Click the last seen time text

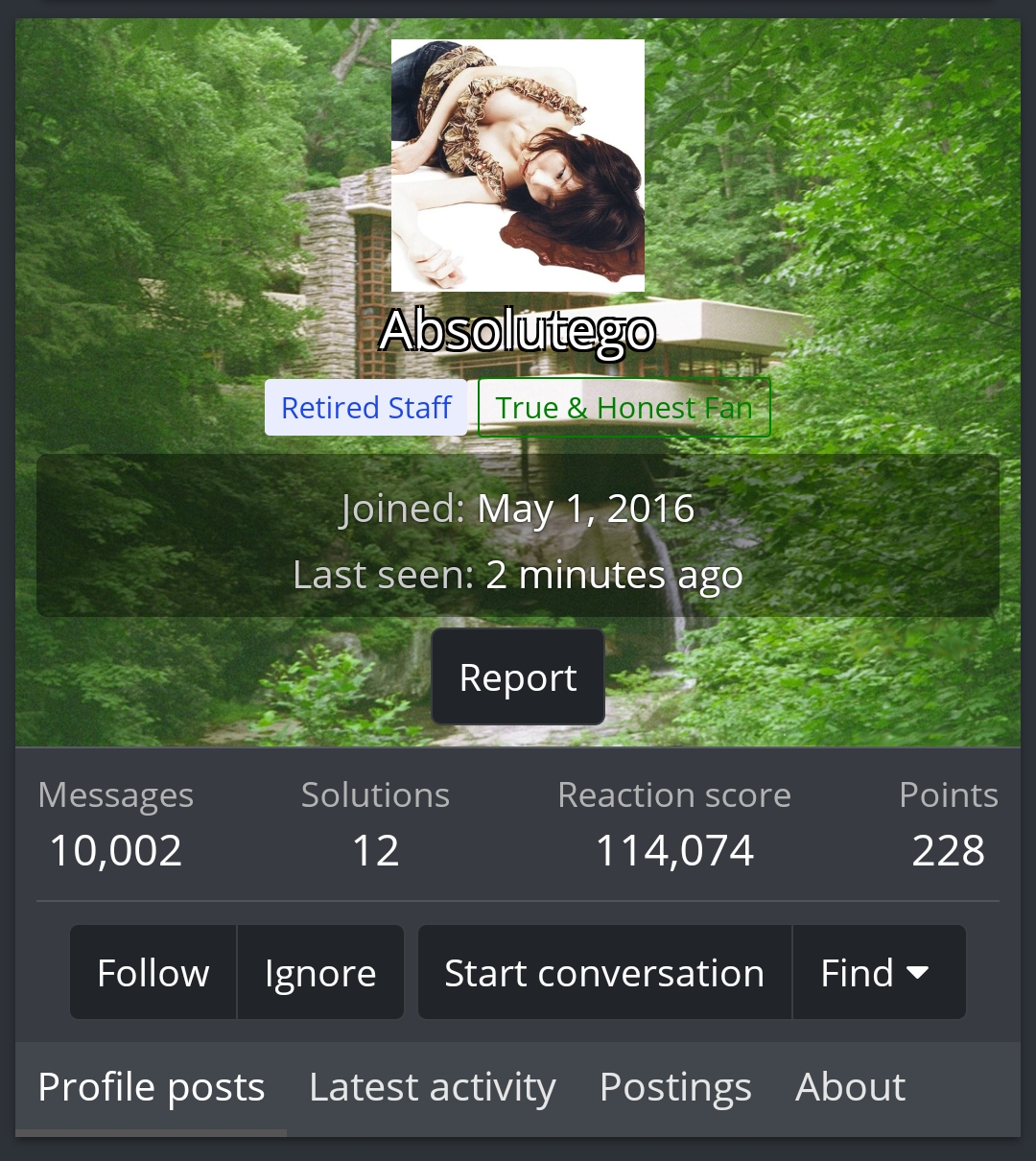[x=614, y=575]
